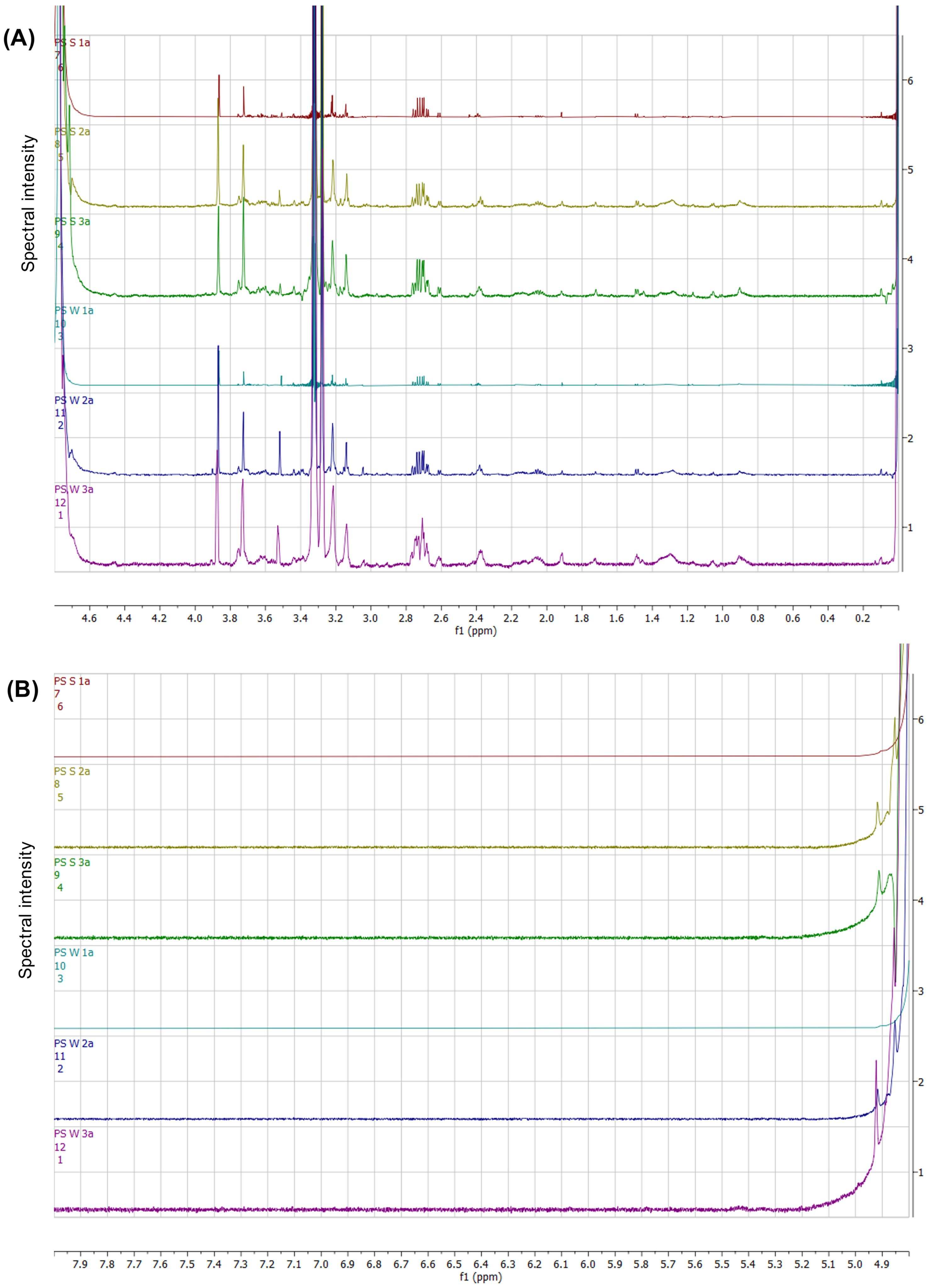Click the 1.0 ppm tick label in panel A

coord(722,618)
